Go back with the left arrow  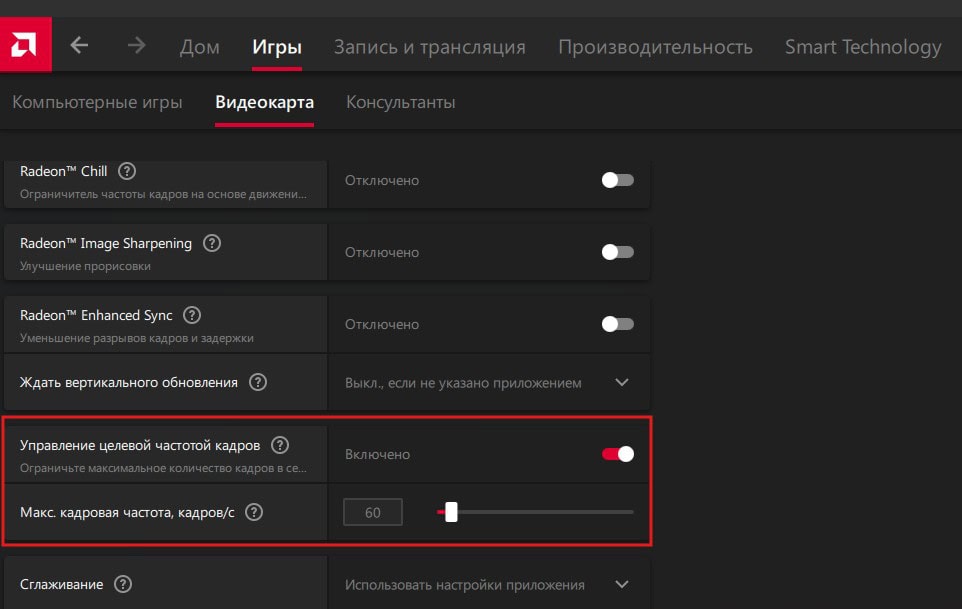tap(79, 45)
